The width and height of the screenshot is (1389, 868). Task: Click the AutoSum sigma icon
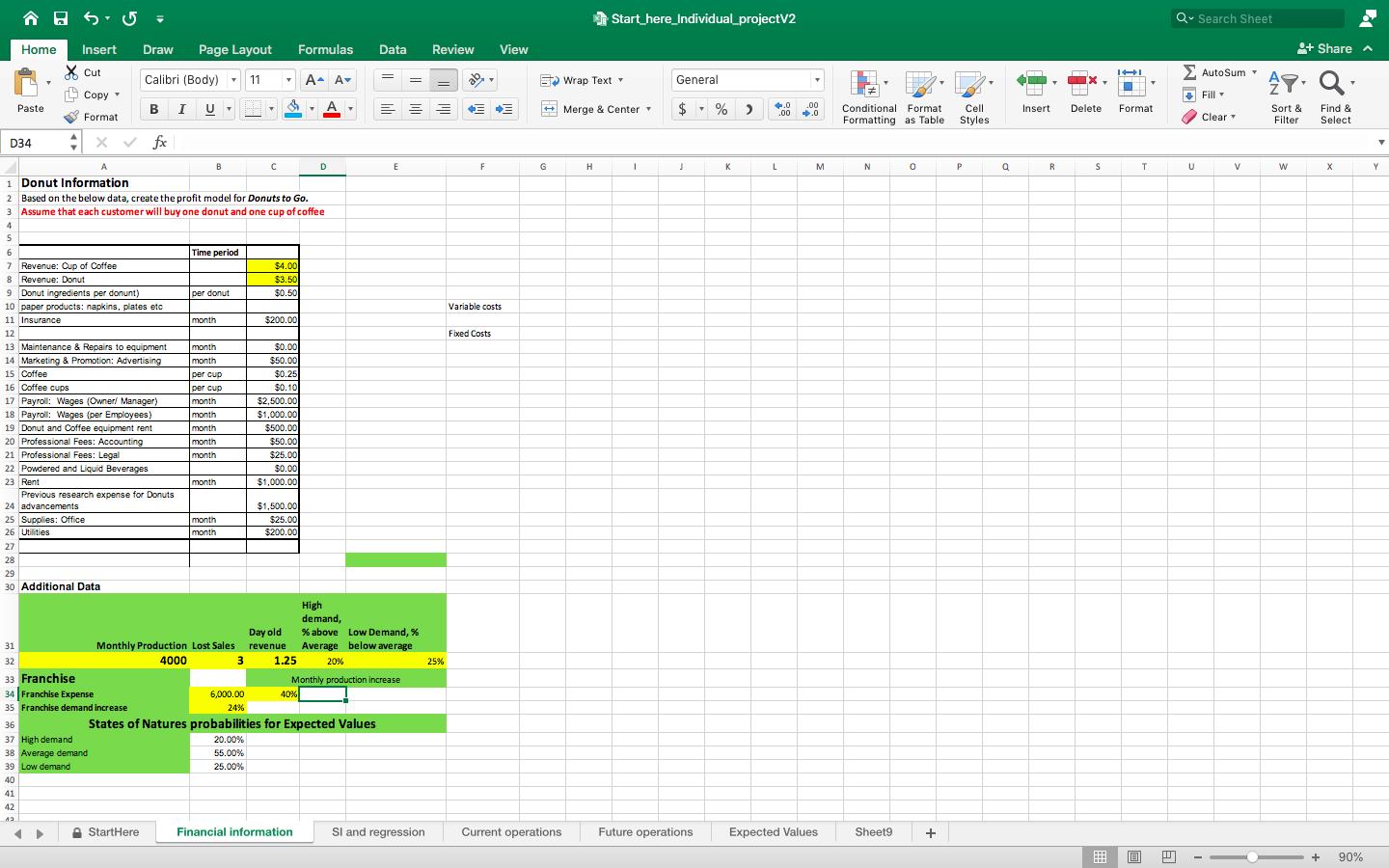point(1189,72)
